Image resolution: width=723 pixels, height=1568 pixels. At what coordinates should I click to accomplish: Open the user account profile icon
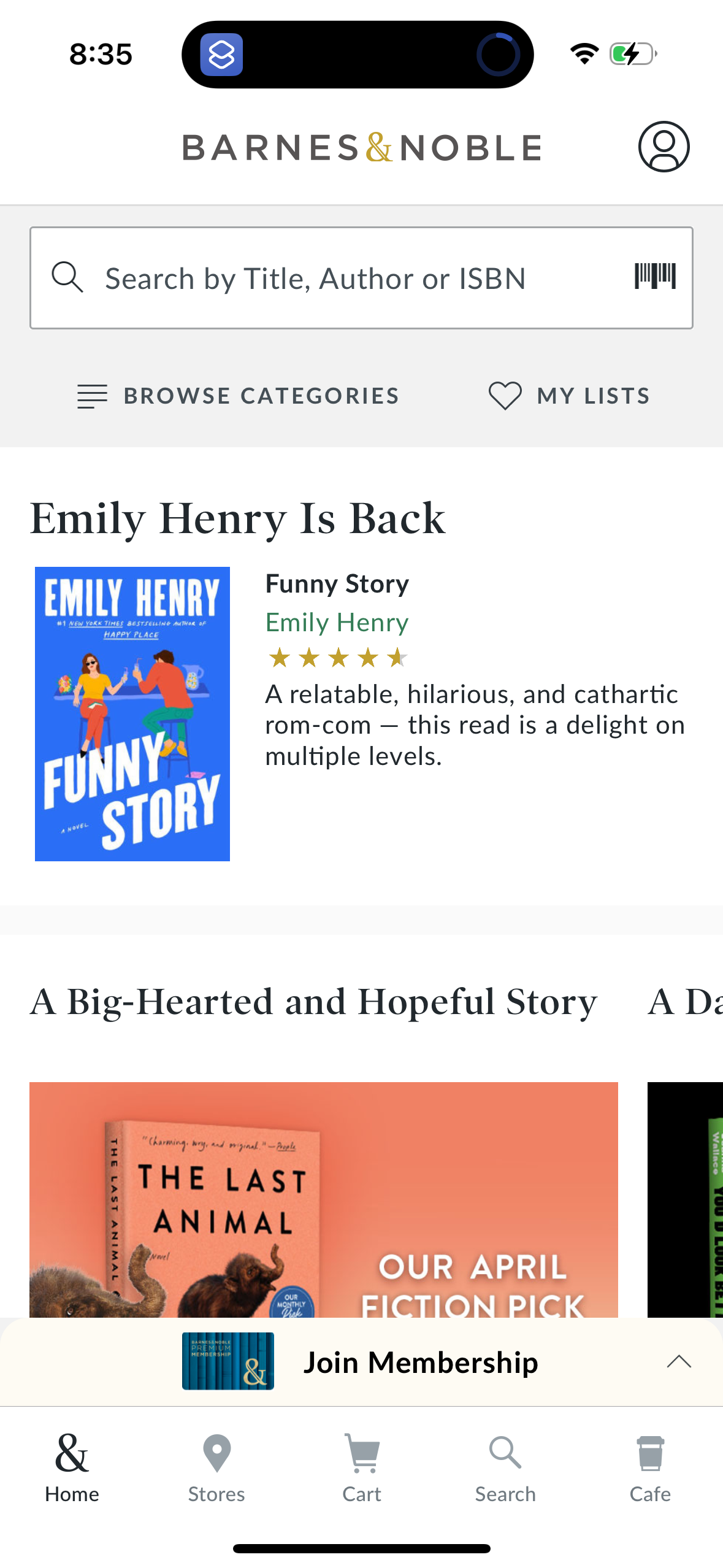pyautogui.click(x=664, y=147)
